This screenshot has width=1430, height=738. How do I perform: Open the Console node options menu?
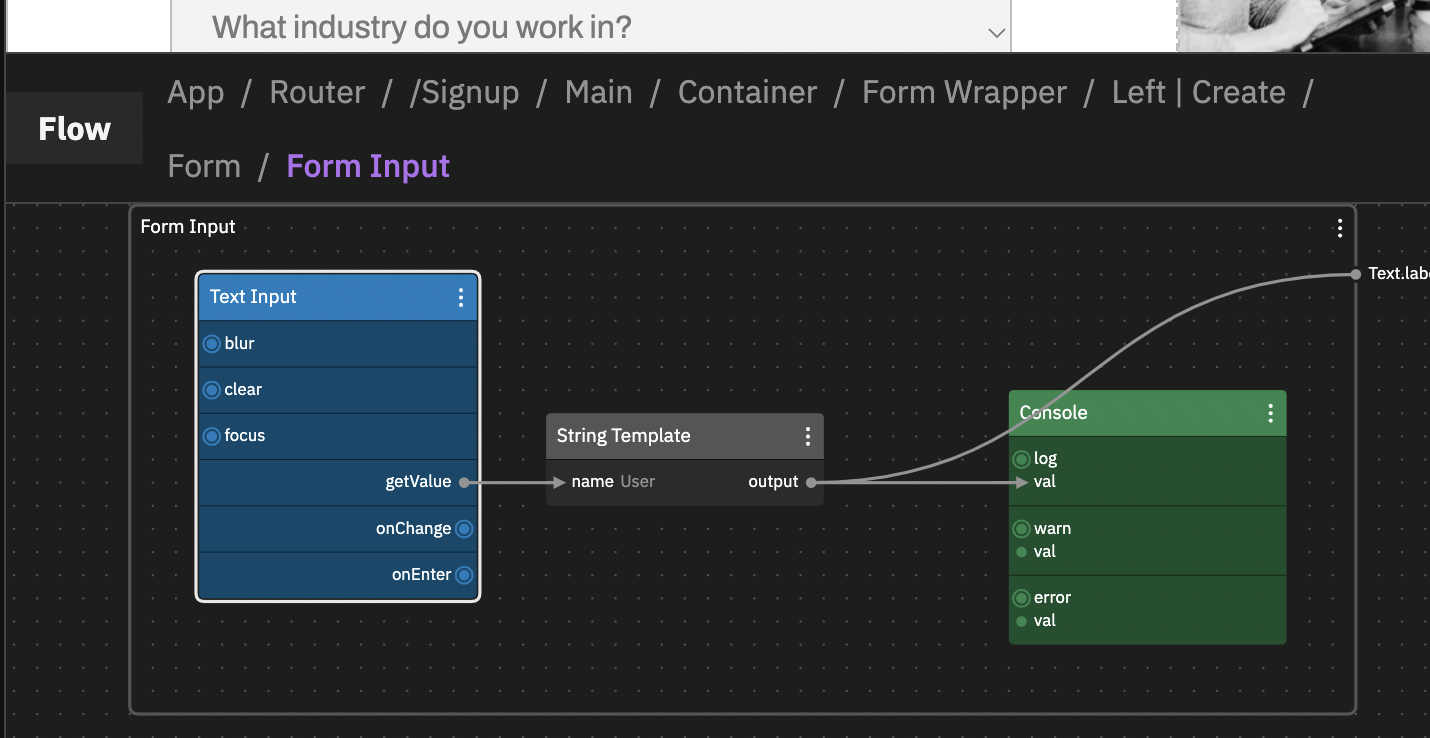coord(1270,412)
